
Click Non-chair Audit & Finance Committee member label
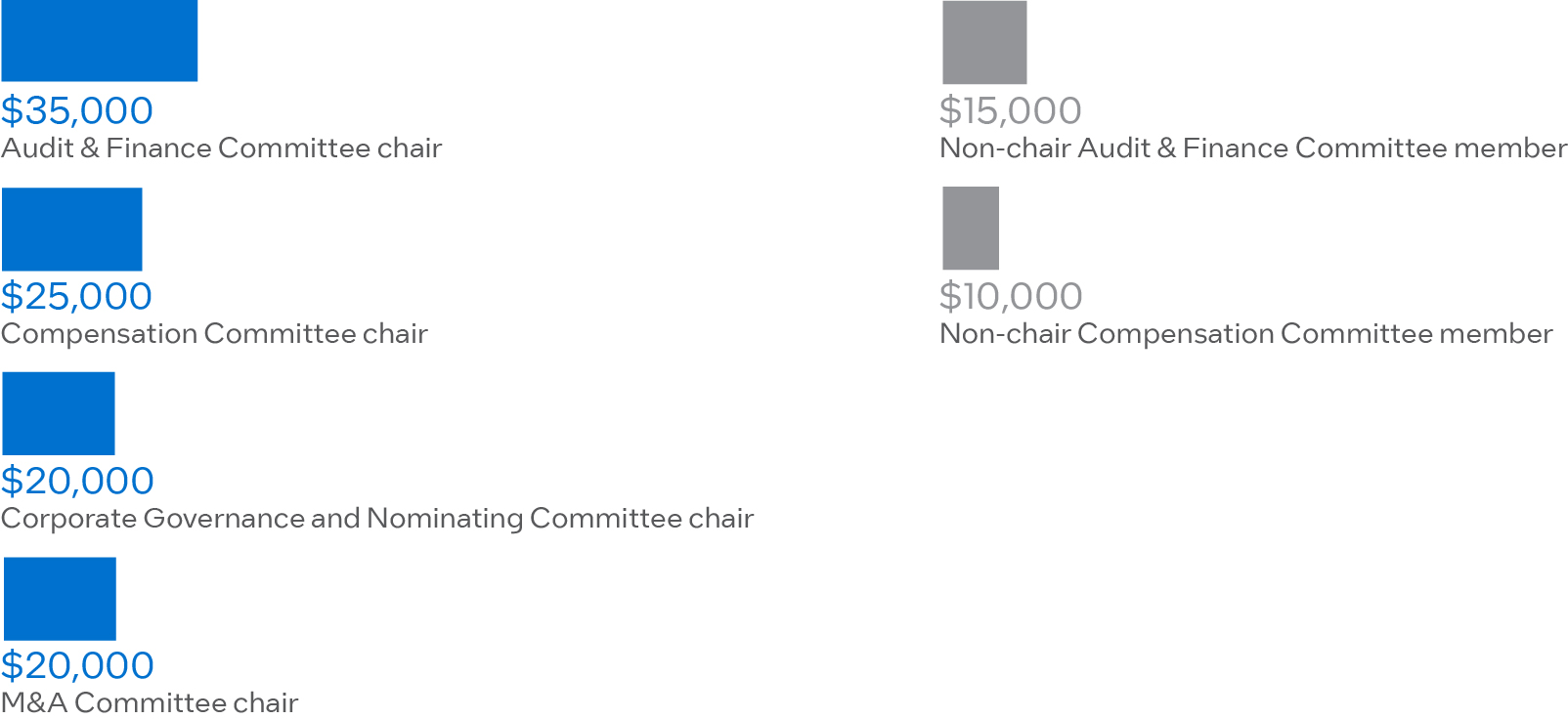(1253, 148)
